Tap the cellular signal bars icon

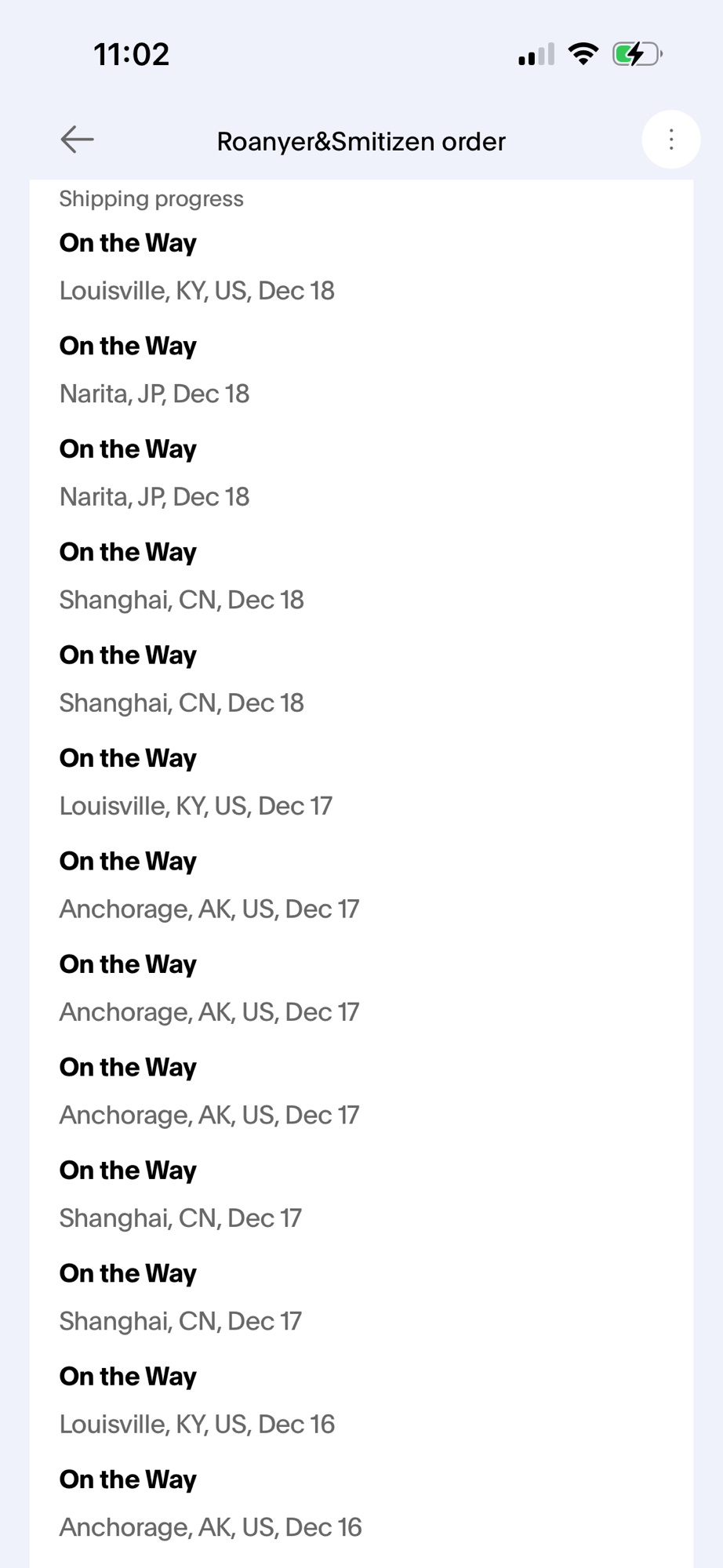pyautogui.click(x=536, y=55)
